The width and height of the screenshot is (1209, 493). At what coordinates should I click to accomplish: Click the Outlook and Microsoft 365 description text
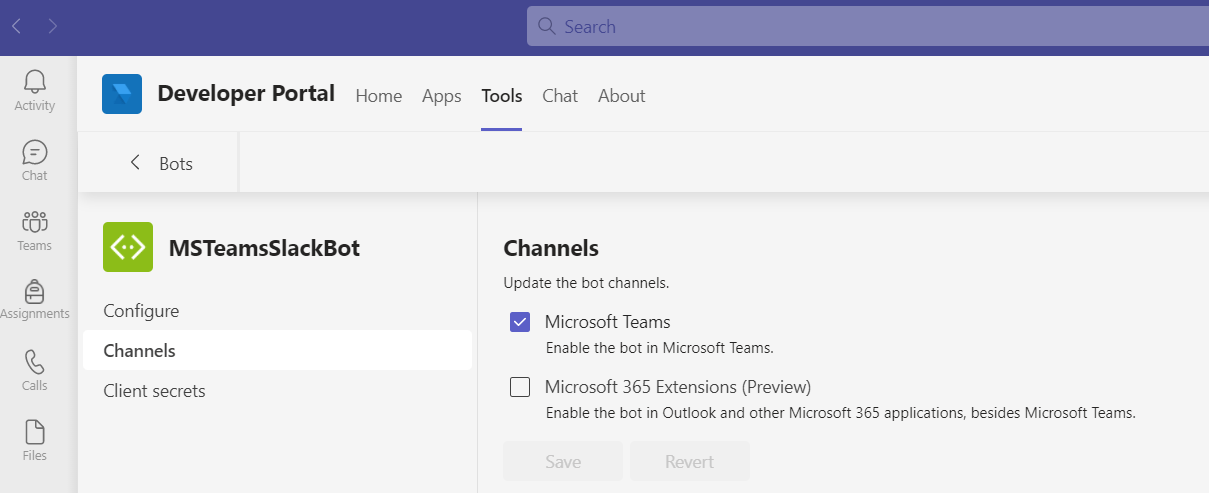[x=840, y=412]
